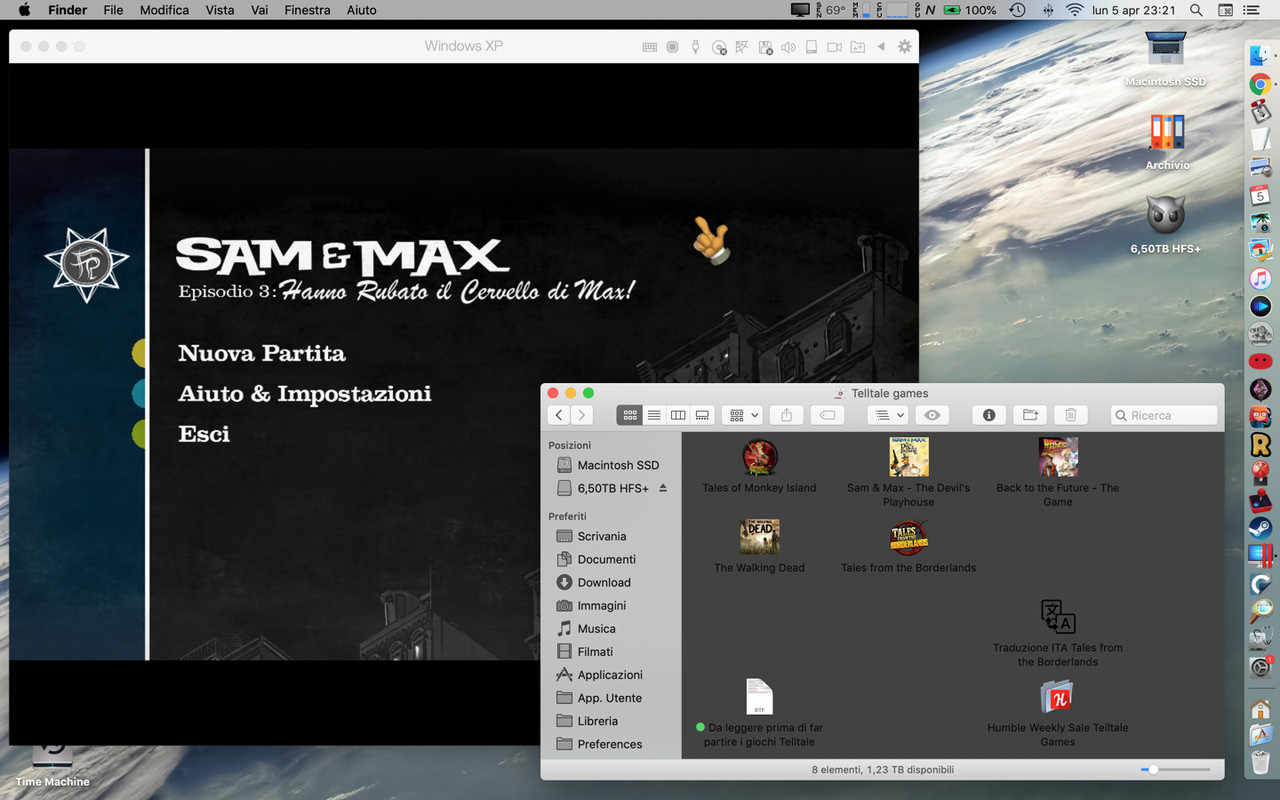Click the edit tags button in Finder toolbar

point(827,415)
